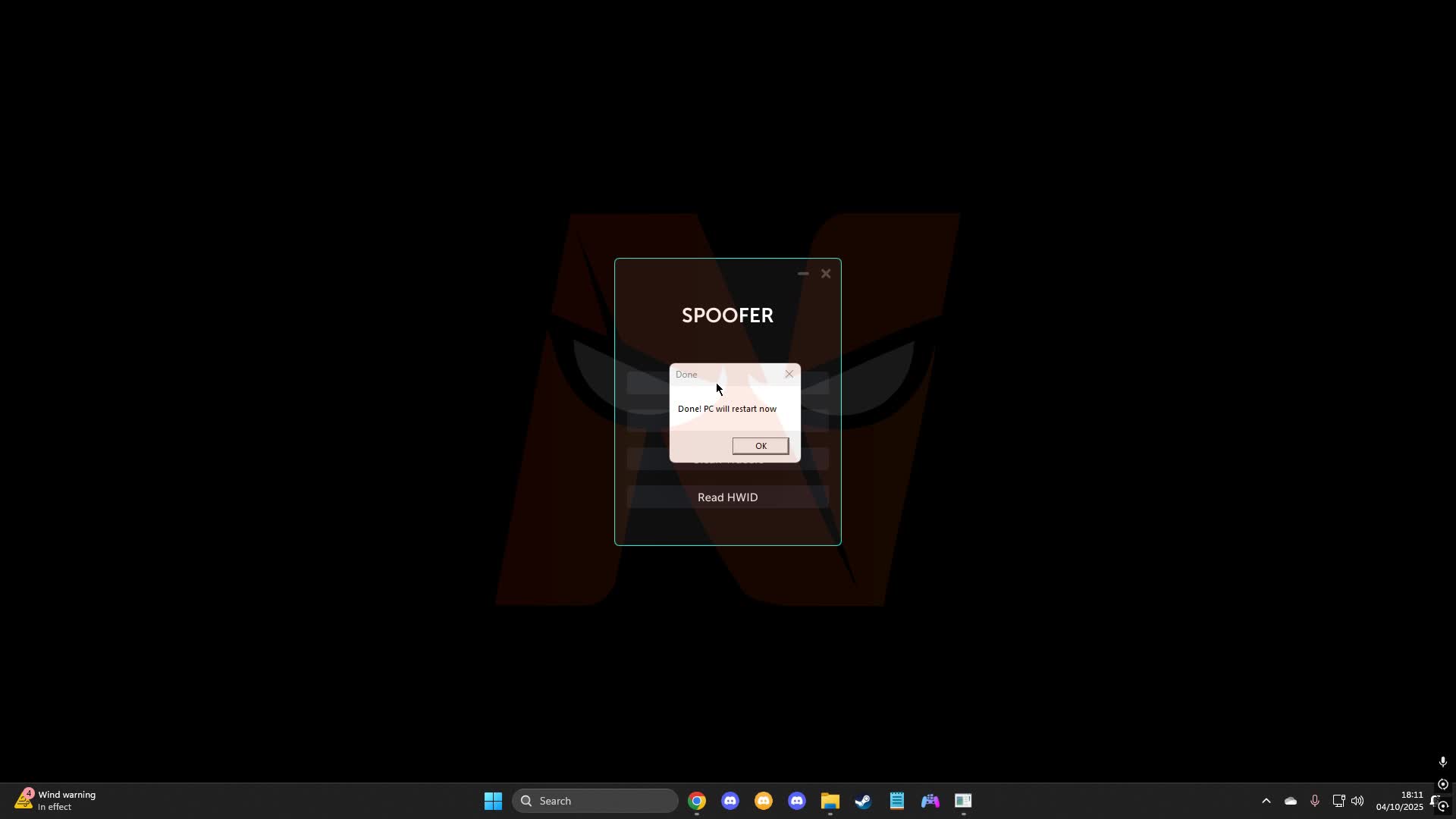This screenshot has height=819, width=1456.
Task: Open the orange Discord taskbar icon
Action: tap(764, 801)
